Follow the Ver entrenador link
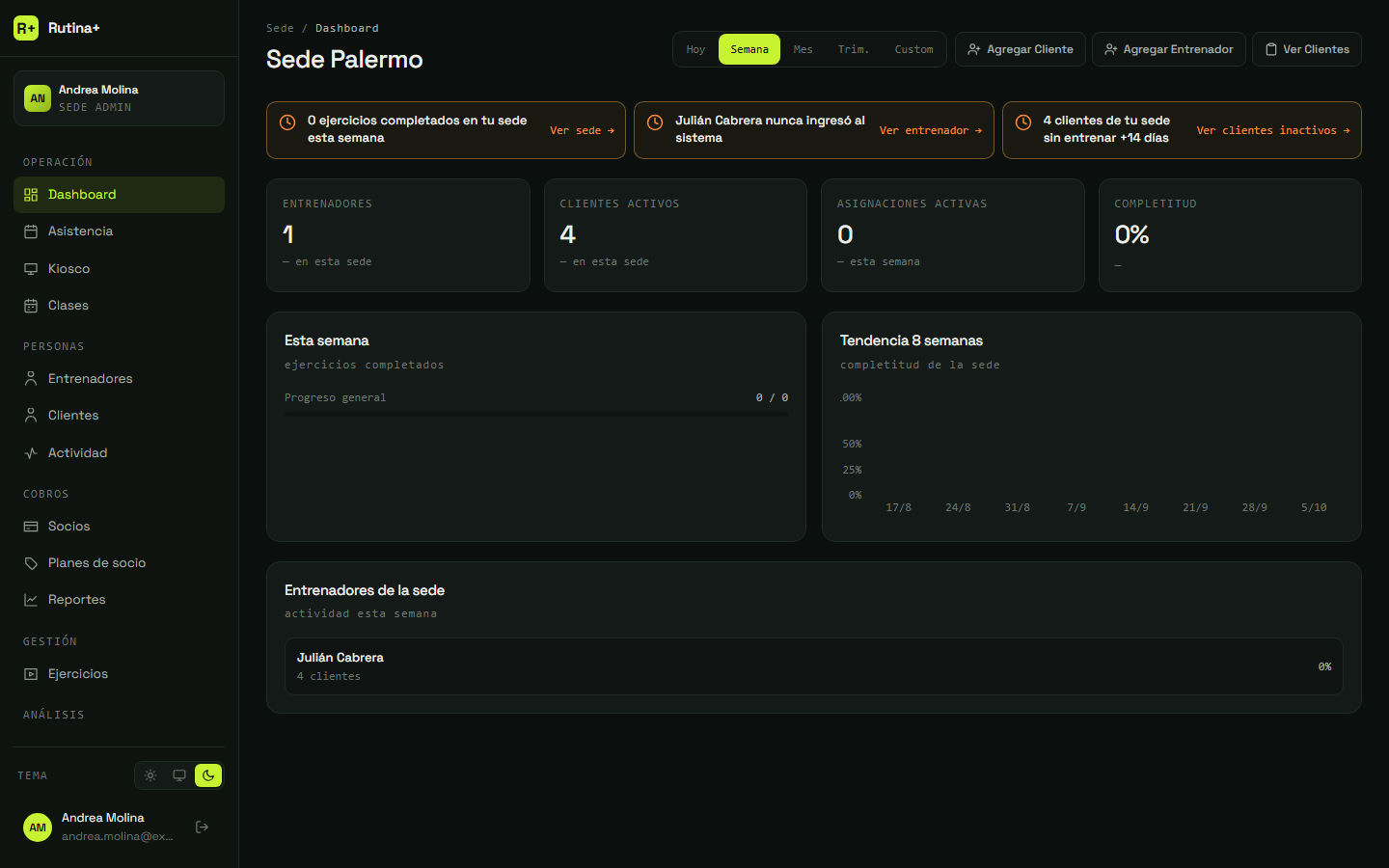1389x868 pixels. [x=931, y=130]
